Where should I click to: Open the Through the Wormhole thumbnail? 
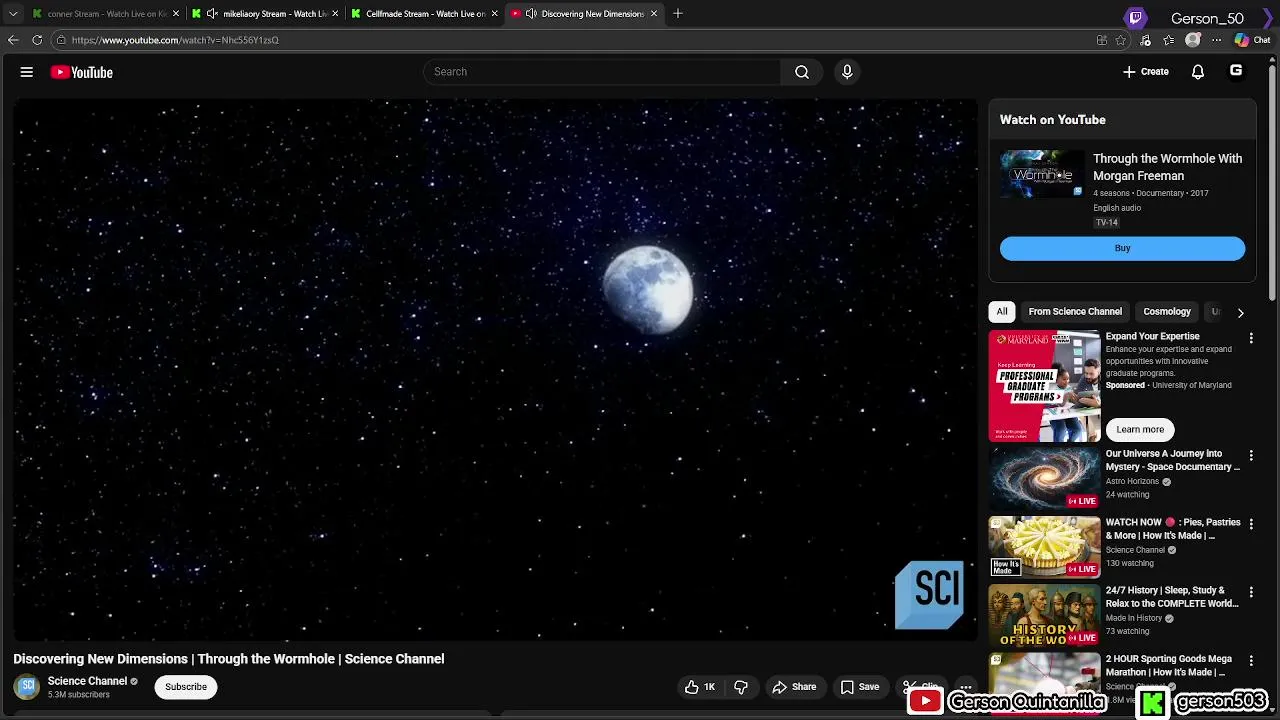coord(1042,174)
